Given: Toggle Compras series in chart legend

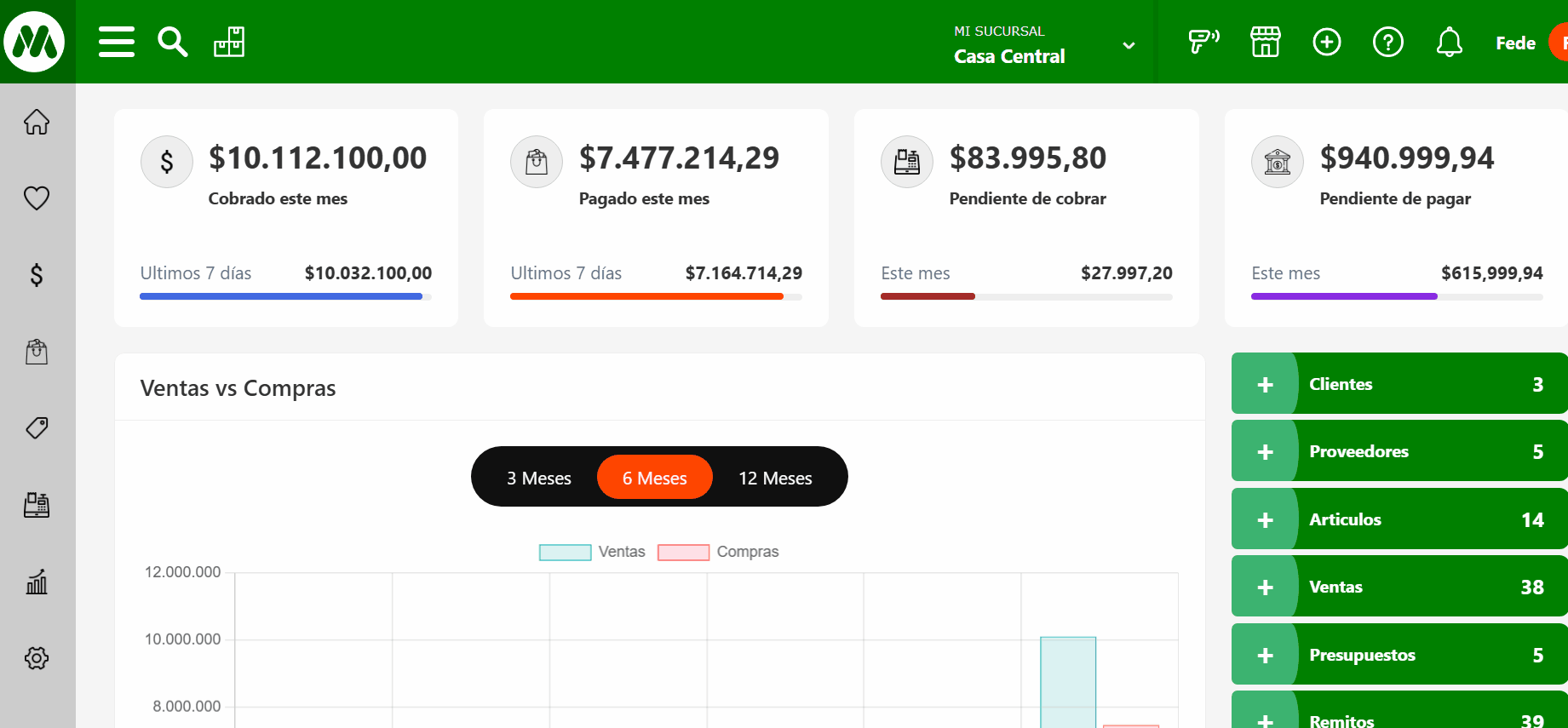Looking at the screenshot, I should pos(718,552).
